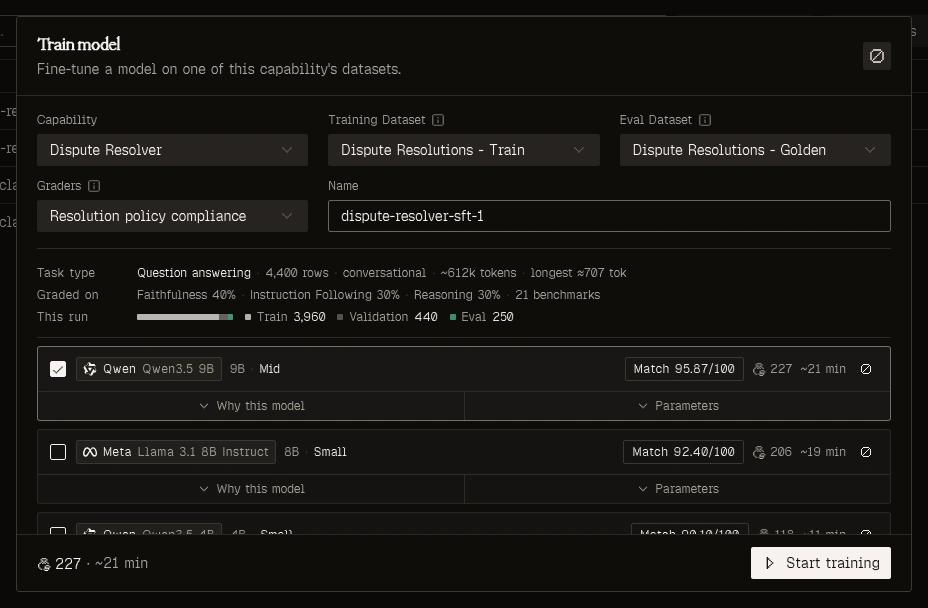The image size is (928, 608).
Task: Start training button
Action: (820, 563)
